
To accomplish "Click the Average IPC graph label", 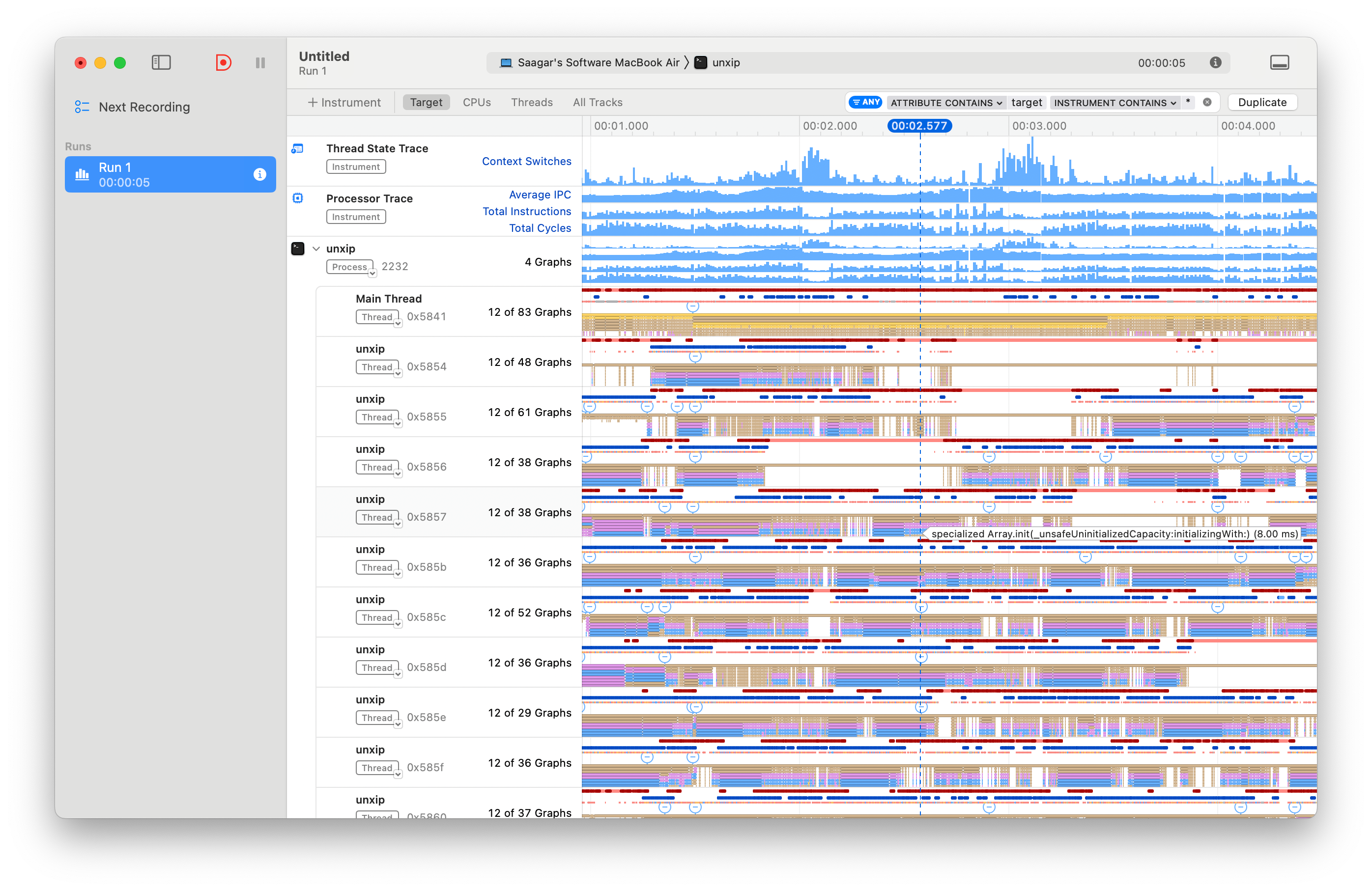I will click(x=540, y=195).
